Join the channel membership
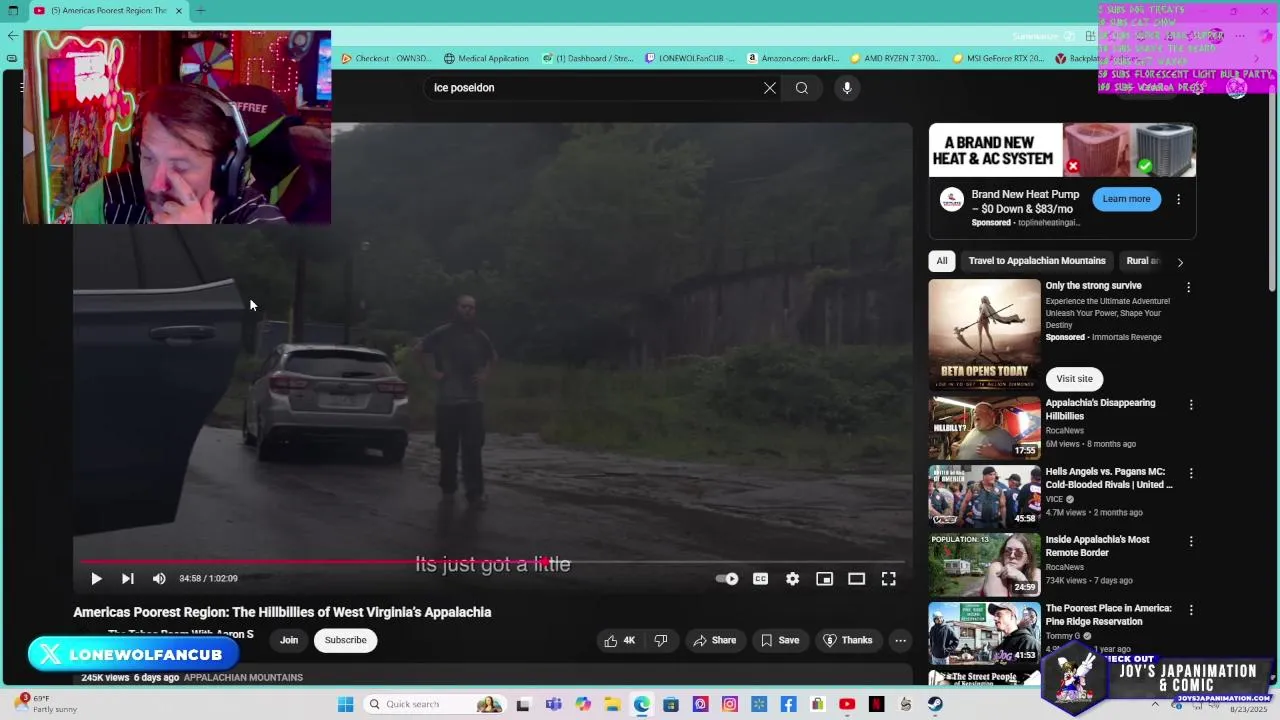Image resolution: width=1280 pixels, height=720 pixels. pos(289,640)
